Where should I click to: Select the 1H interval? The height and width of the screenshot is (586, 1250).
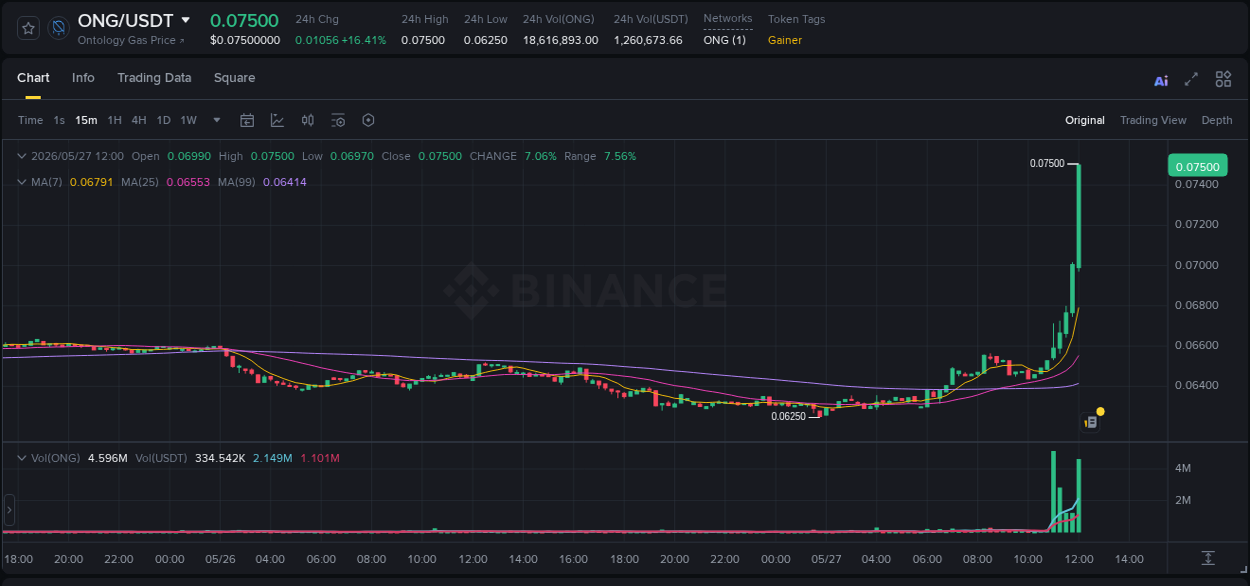point(114,120)
